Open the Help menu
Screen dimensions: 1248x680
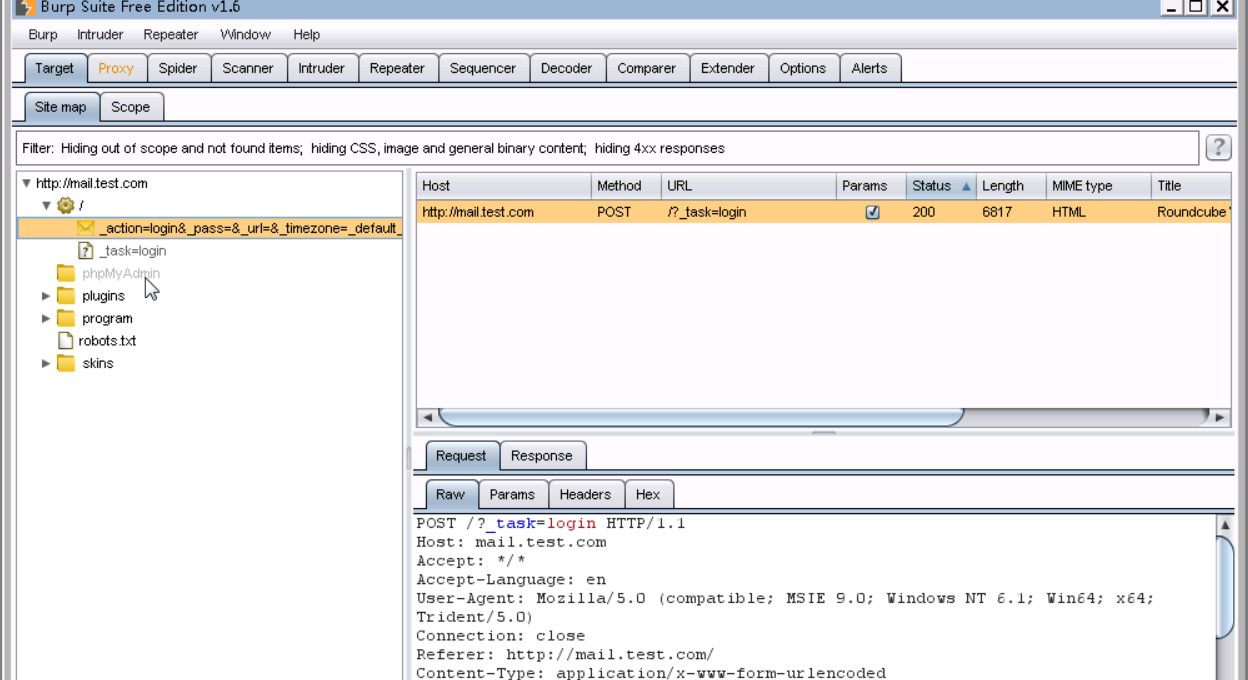click(306, 34)
